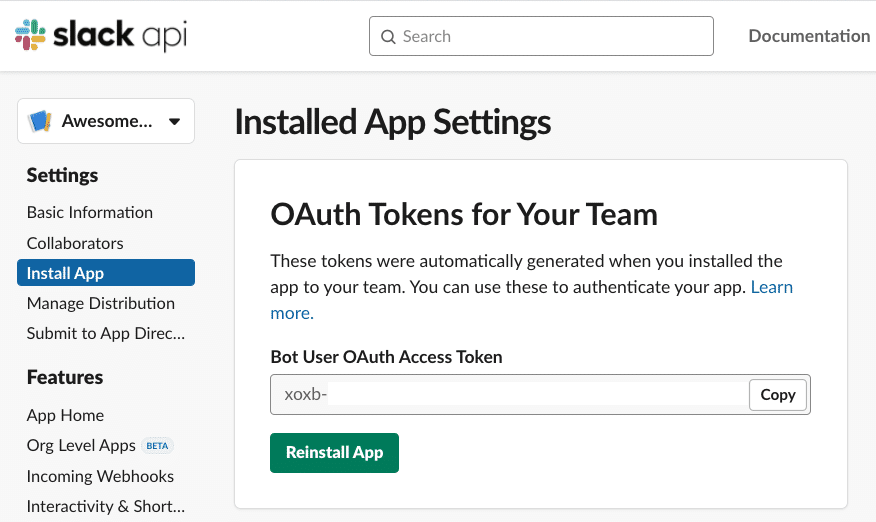Open Org Level Apps feature

81,445
